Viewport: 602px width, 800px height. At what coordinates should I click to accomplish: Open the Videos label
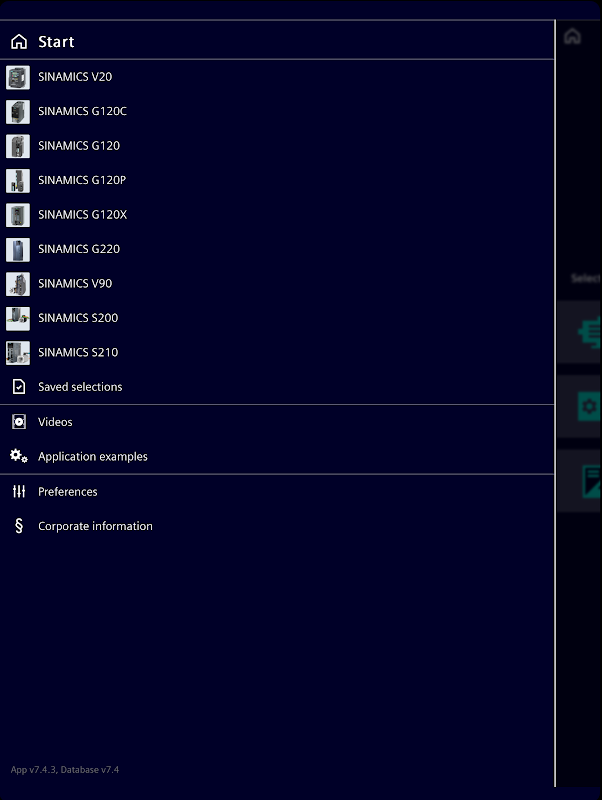[55, 422]
